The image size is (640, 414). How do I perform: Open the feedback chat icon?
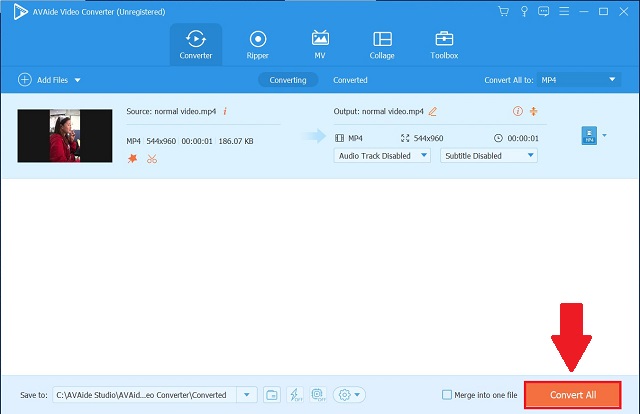[544, 11]
